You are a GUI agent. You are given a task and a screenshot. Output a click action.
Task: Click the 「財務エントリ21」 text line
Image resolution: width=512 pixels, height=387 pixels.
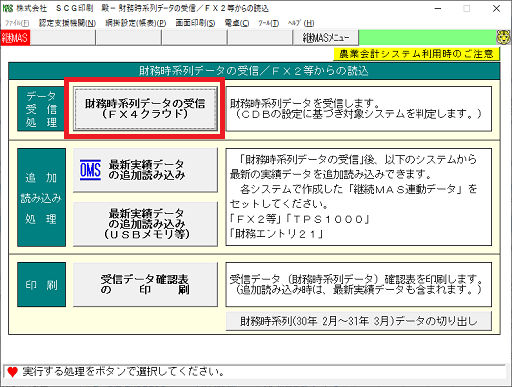click(x=276, y=234)
